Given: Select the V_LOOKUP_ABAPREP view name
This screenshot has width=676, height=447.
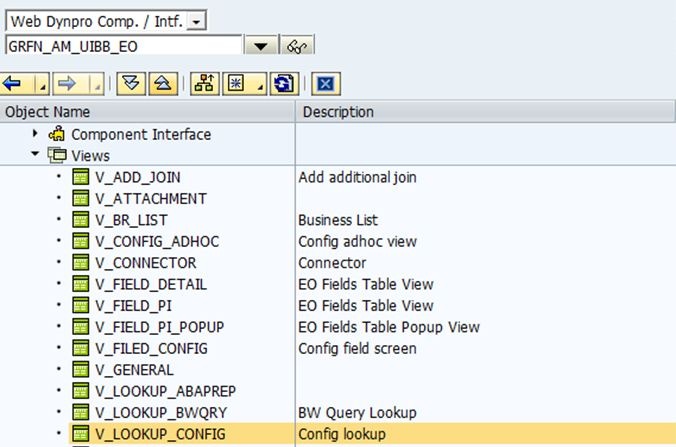Looking at the screenshot, I should coord(166,391).
